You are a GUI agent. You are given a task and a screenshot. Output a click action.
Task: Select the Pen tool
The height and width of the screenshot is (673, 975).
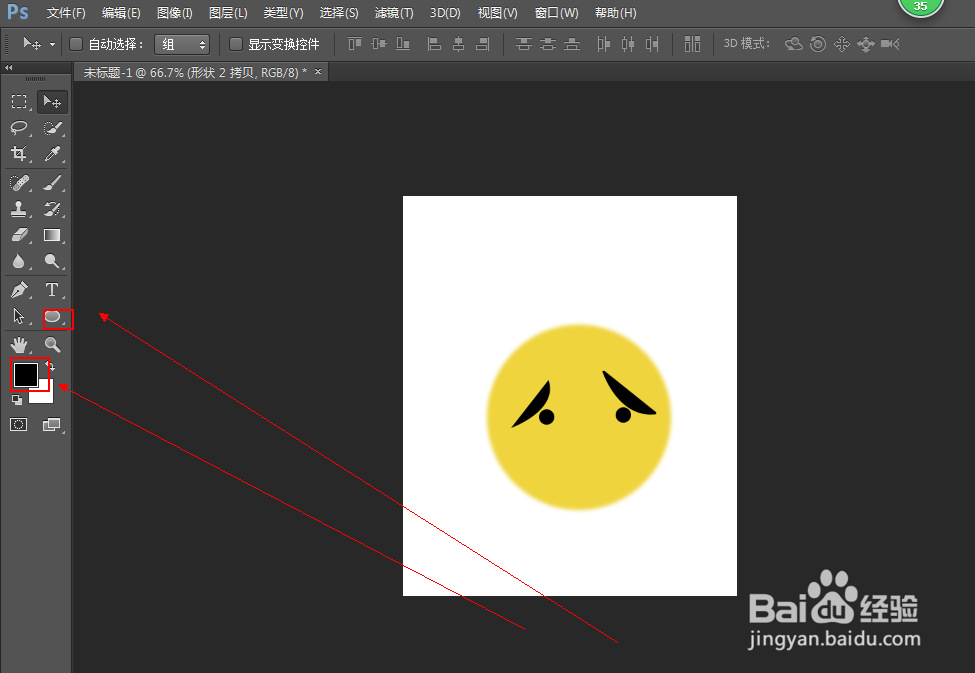[x=19, y=290]
